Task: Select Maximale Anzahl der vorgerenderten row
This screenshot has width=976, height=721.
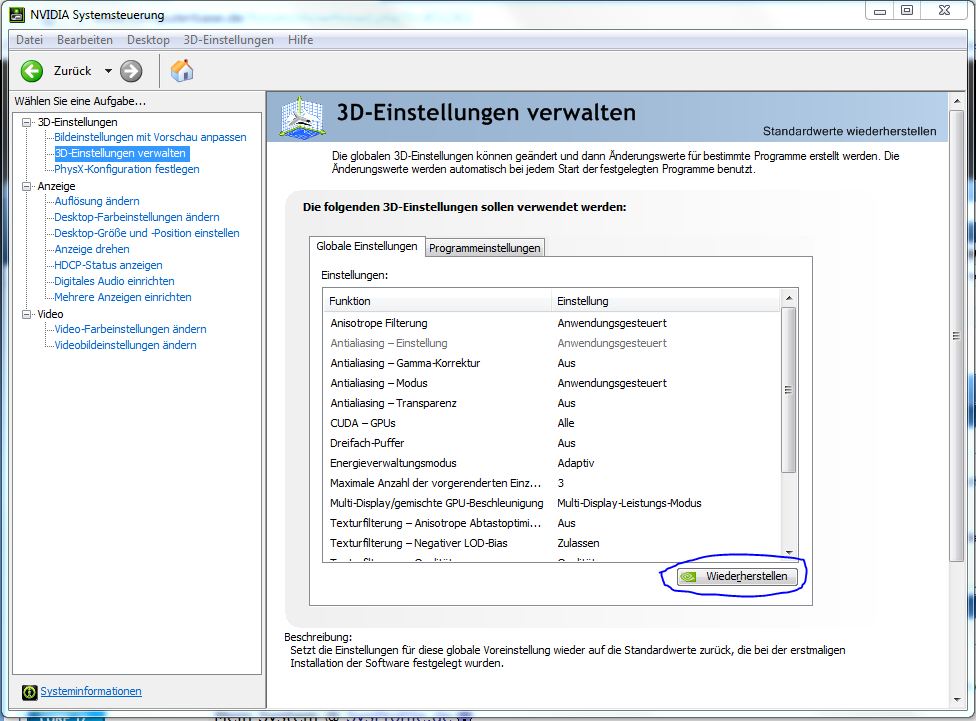Action: click(x=551, y=483)
